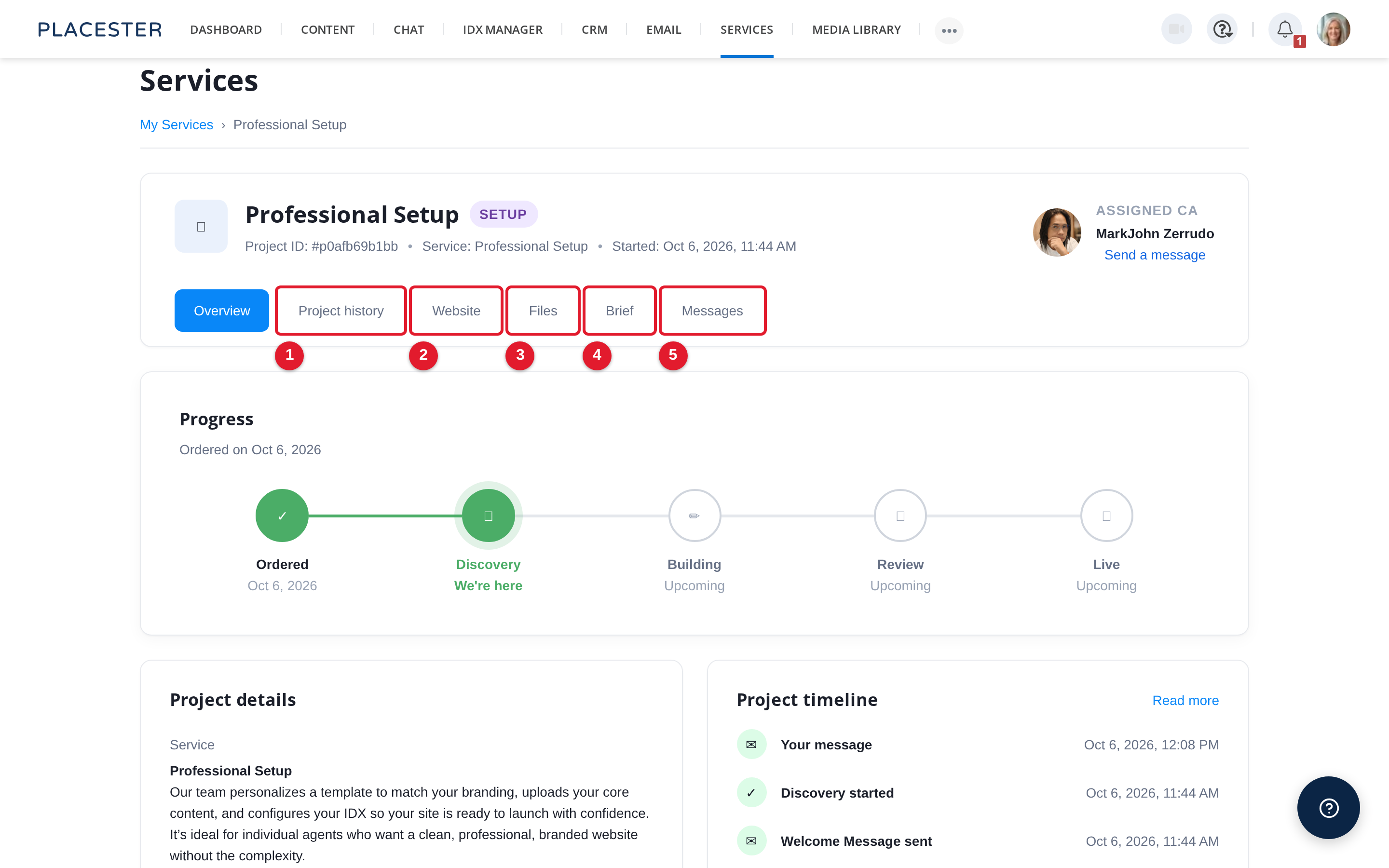Open the Files tab
The height and width of the screenshot is (868, 1389).
click(x=543, y=311)
